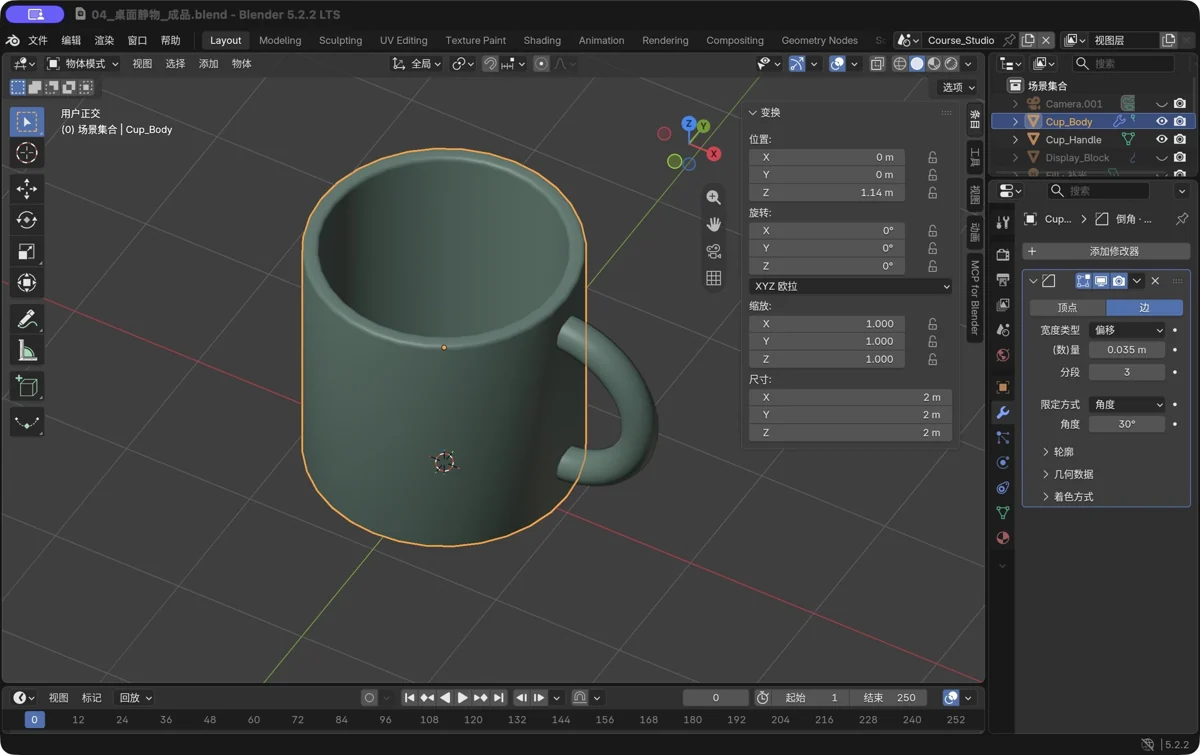Image resolution: width=1200 pixels, height=755 pixels.
Task: Switch to the Shading workspace tab
Action: pos(542,41)
